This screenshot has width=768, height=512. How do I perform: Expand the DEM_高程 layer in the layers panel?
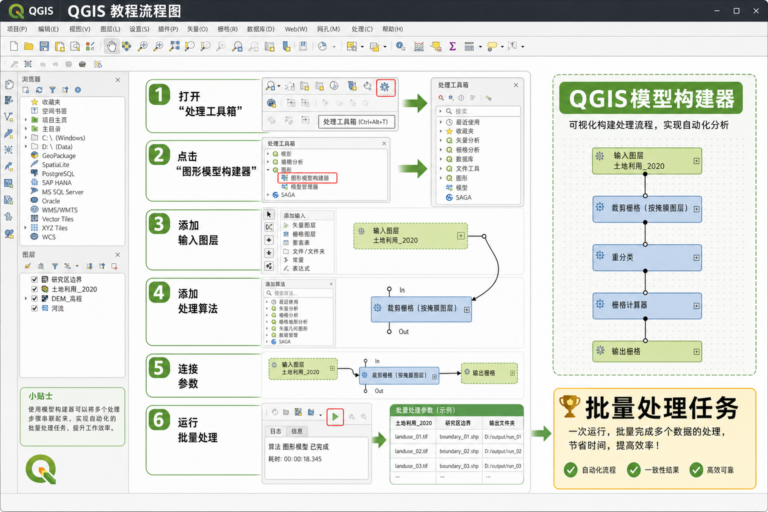[26, 298]
